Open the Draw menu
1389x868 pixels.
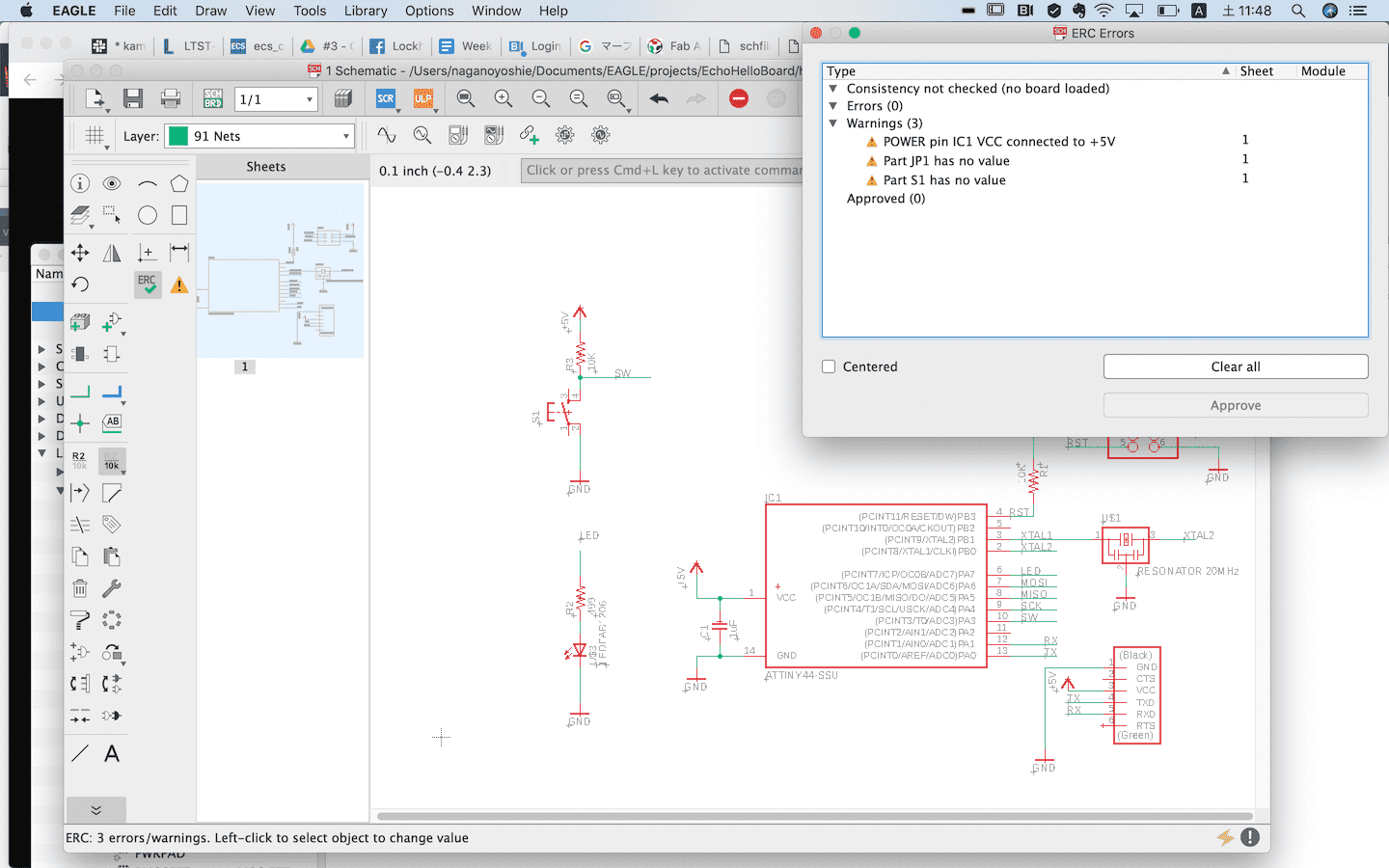[210, 11]
